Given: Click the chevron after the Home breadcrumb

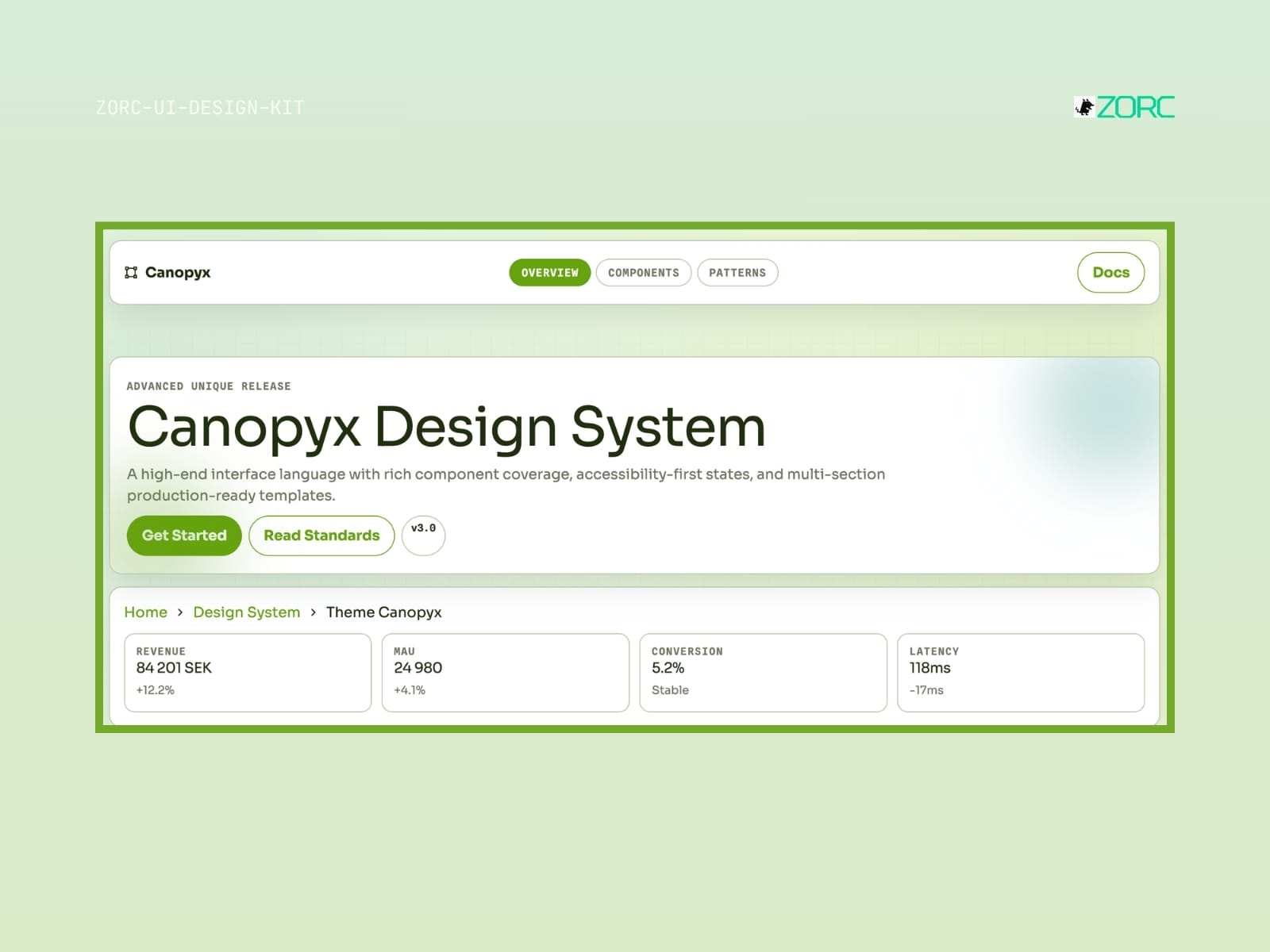Looking at the screenshot, I should 180,612.
